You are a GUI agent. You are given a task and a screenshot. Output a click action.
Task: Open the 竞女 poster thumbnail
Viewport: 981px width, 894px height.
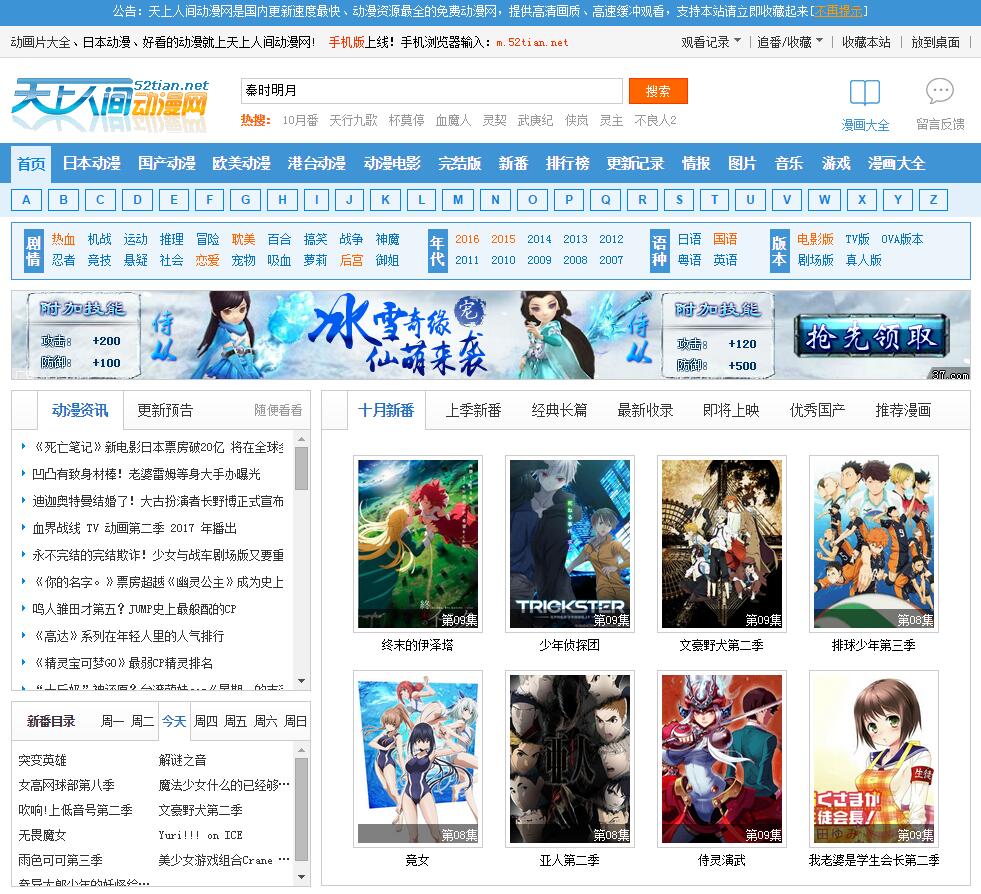(x=418, y=759)
